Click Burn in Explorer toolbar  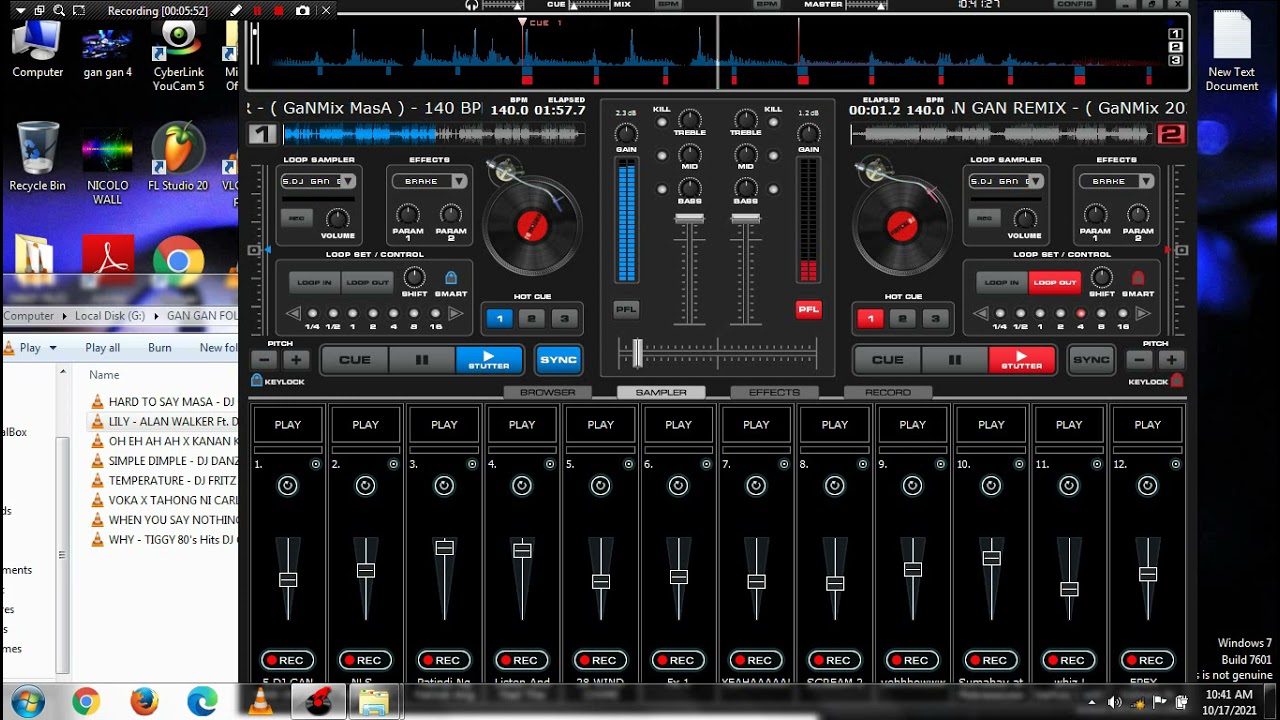(159, 348)
